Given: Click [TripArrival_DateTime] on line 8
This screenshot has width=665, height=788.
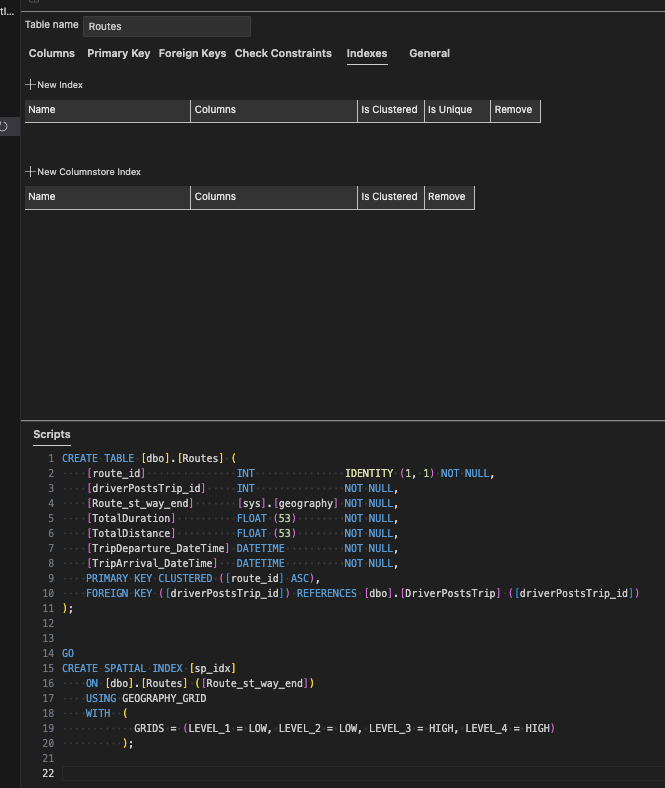Looking at the screenshot, I should [152, 563].
